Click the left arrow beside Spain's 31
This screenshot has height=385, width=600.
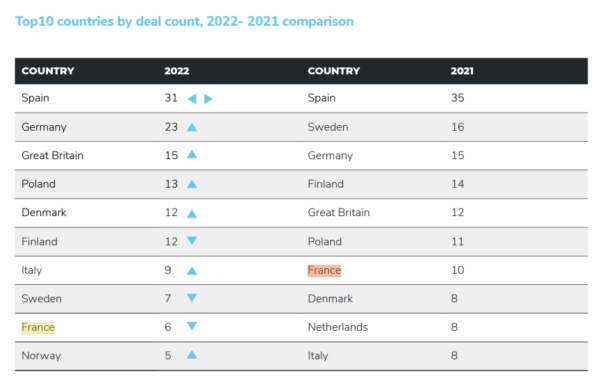[192, 99]
